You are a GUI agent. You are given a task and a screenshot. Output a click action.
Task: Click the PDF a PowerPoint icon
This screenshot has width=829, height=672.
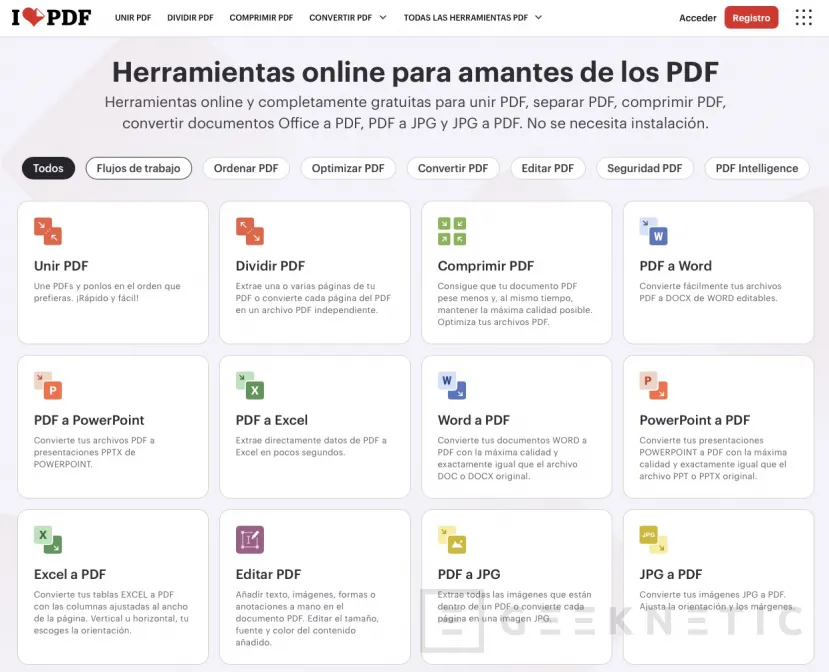coord(48,385)
